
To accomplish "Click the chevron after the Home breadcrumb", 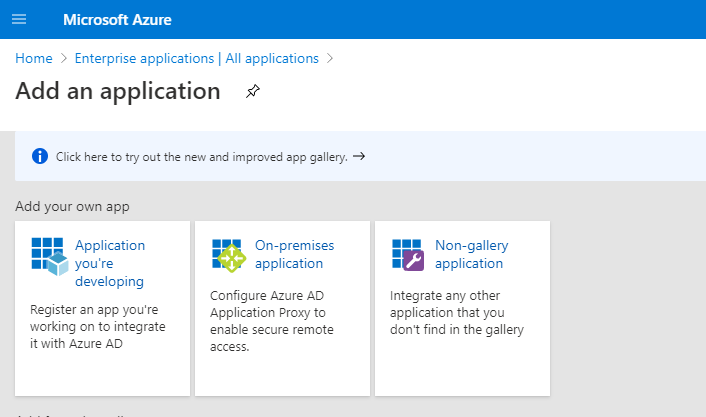I will click(x=62, y=58).
